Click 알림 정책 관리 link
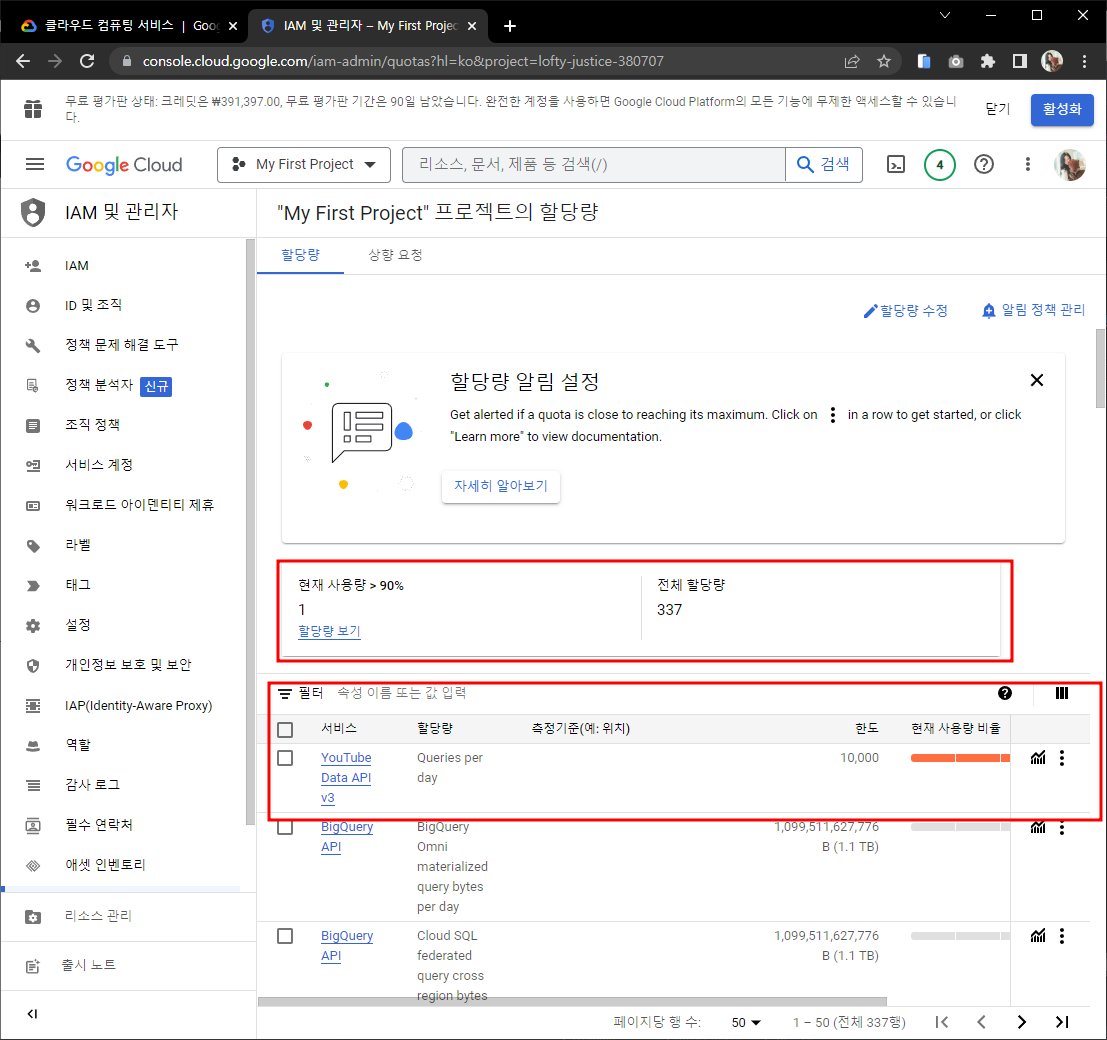This screenshot has width=1107, height=1040. (x=1034, y=310)
